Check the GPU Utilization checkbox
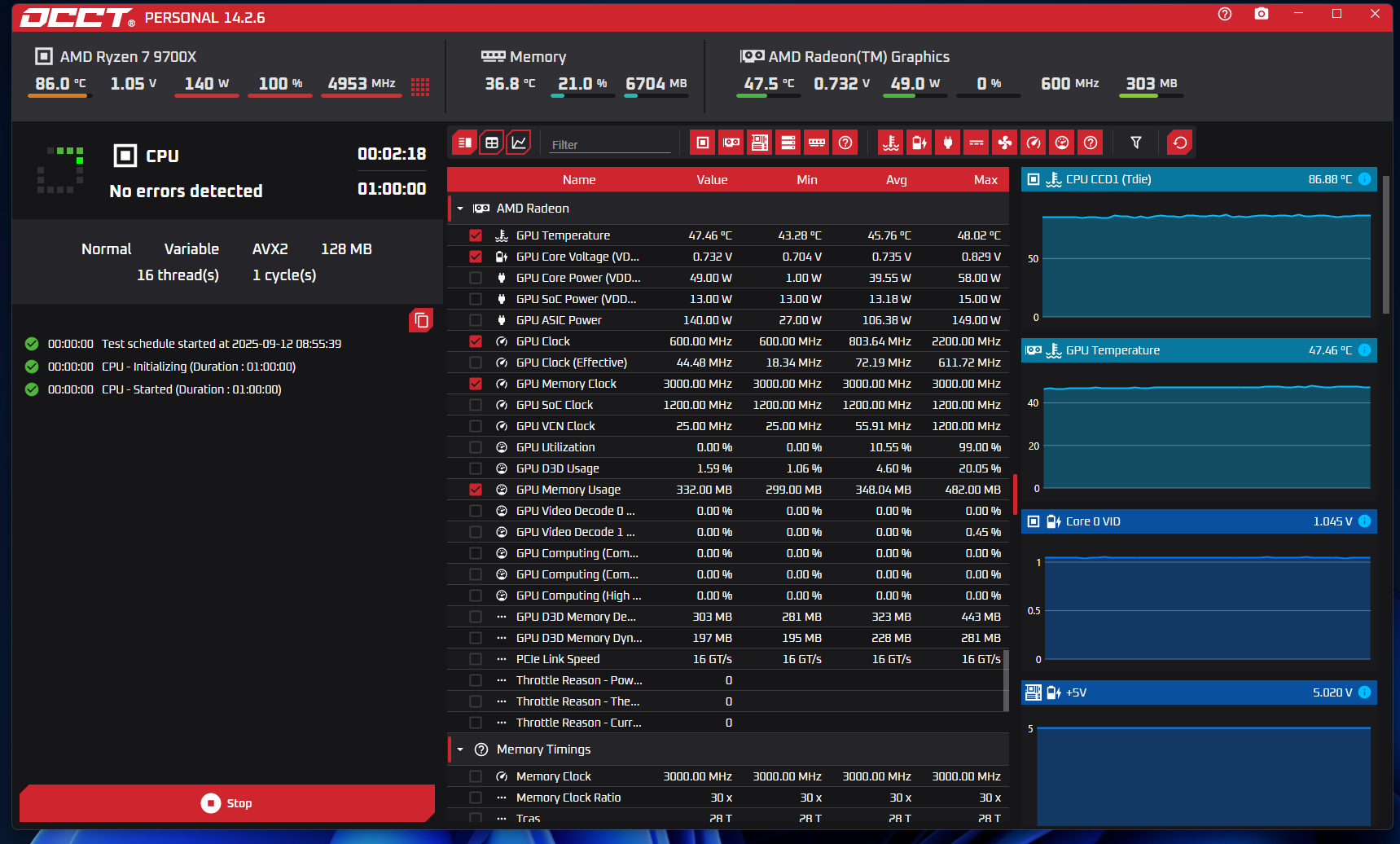 [476, 447]
